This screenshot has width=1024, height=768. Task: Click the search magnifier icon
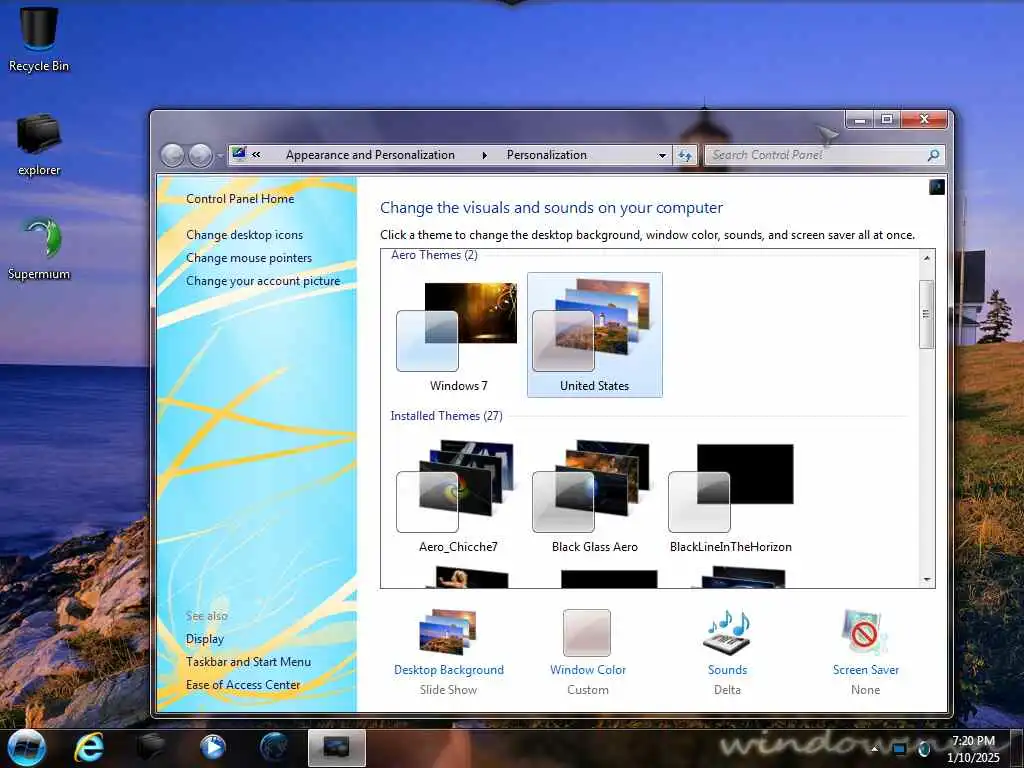(933, 155)
